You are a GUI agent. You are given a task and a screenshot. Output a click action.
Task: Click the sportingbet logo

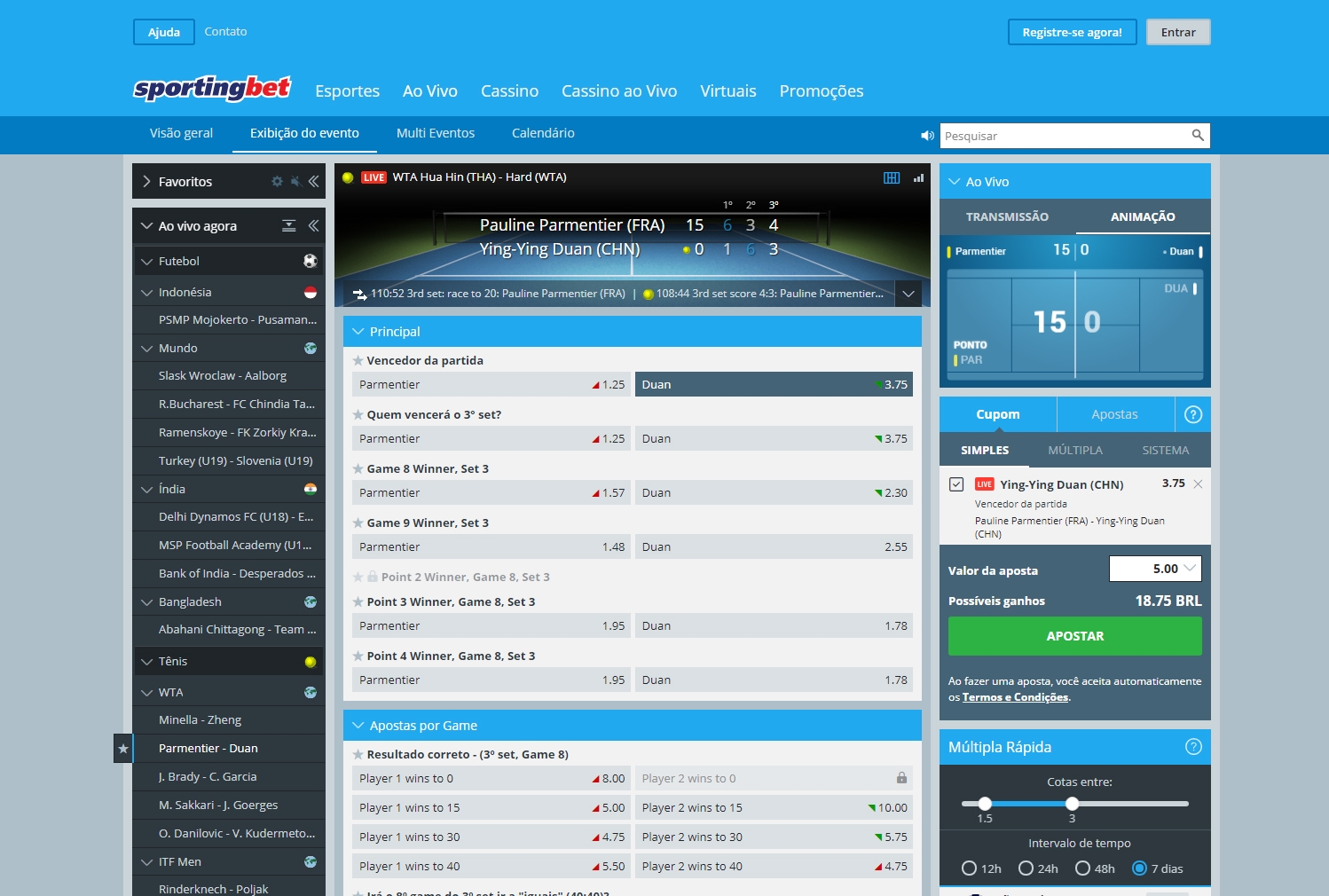[x=212, y=88]
